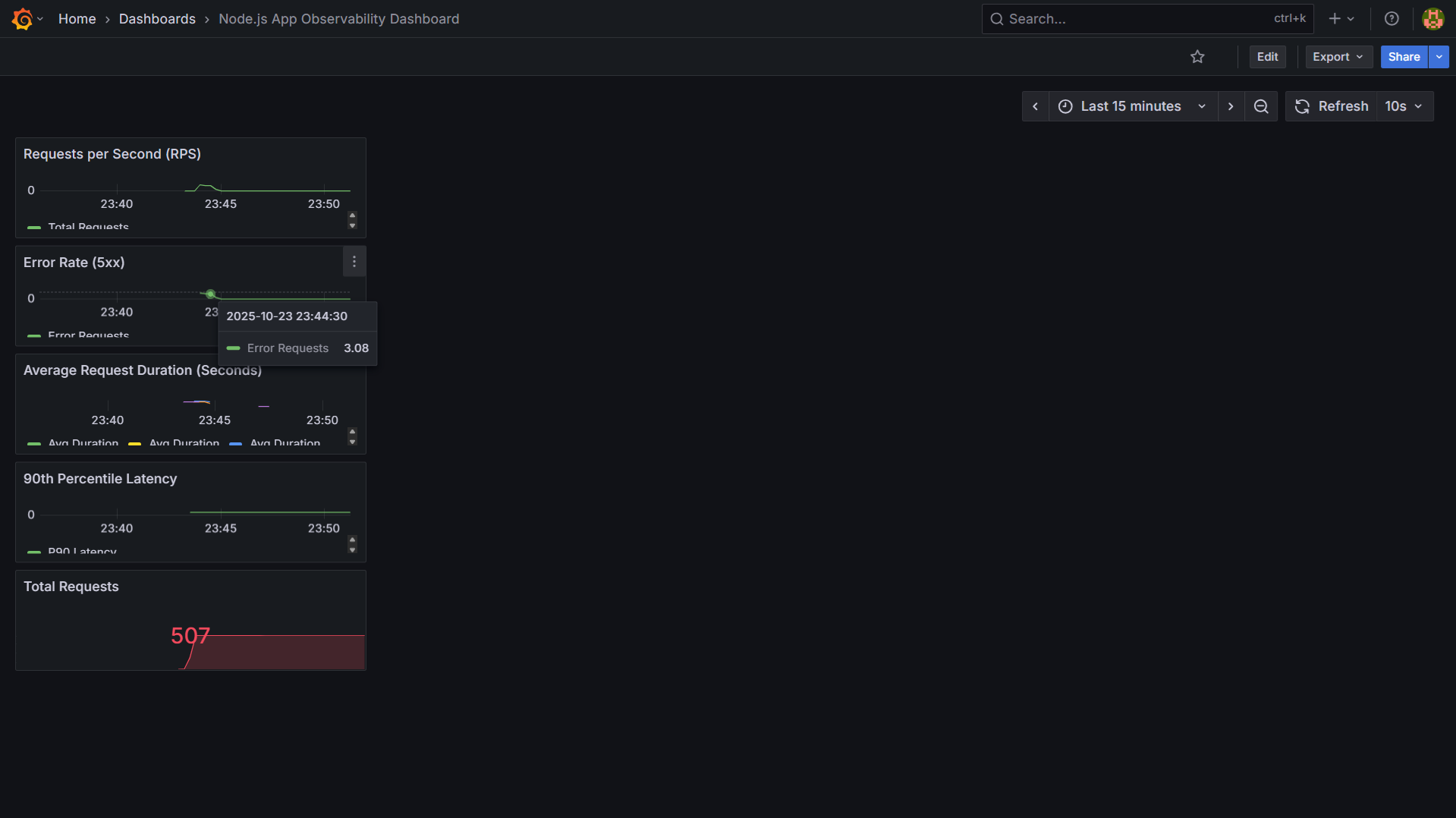
Task: Navigate to Dashboards breadcrumb
Action: pyautogui.click(x=157, y=19)
